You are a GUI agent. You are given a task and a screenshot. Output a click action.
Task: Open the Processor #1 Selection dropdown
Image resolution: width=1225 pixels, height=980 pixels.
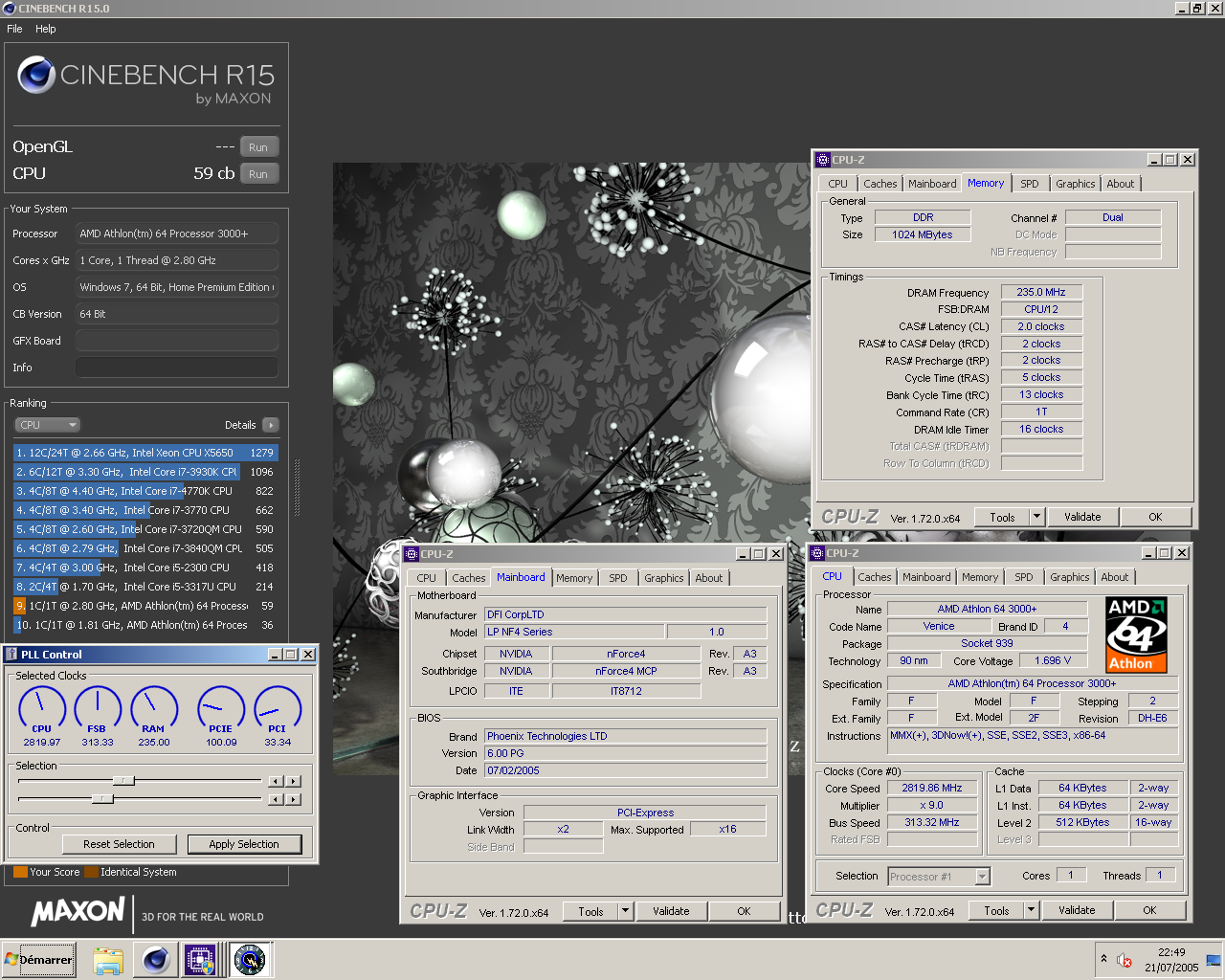[939, 876]
